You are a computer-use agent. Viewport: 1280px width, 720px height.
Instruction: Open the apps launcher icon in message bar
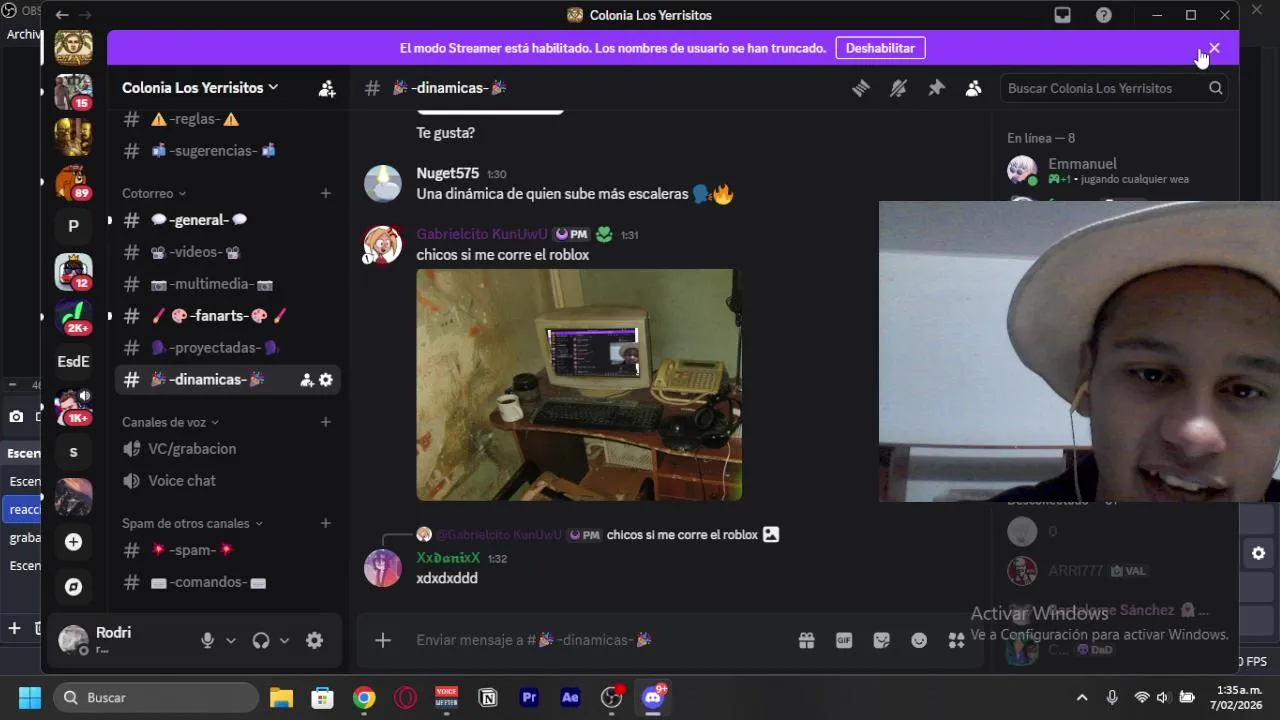point(956,640)
